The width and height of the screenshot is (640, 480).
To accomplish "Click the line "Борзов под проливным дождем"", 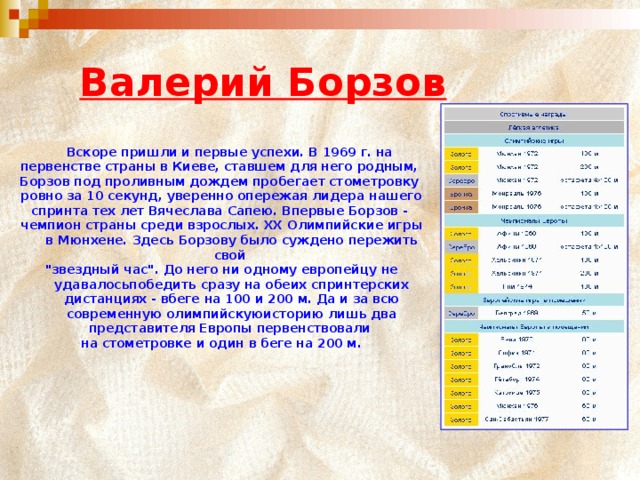I will coord(219,182).
